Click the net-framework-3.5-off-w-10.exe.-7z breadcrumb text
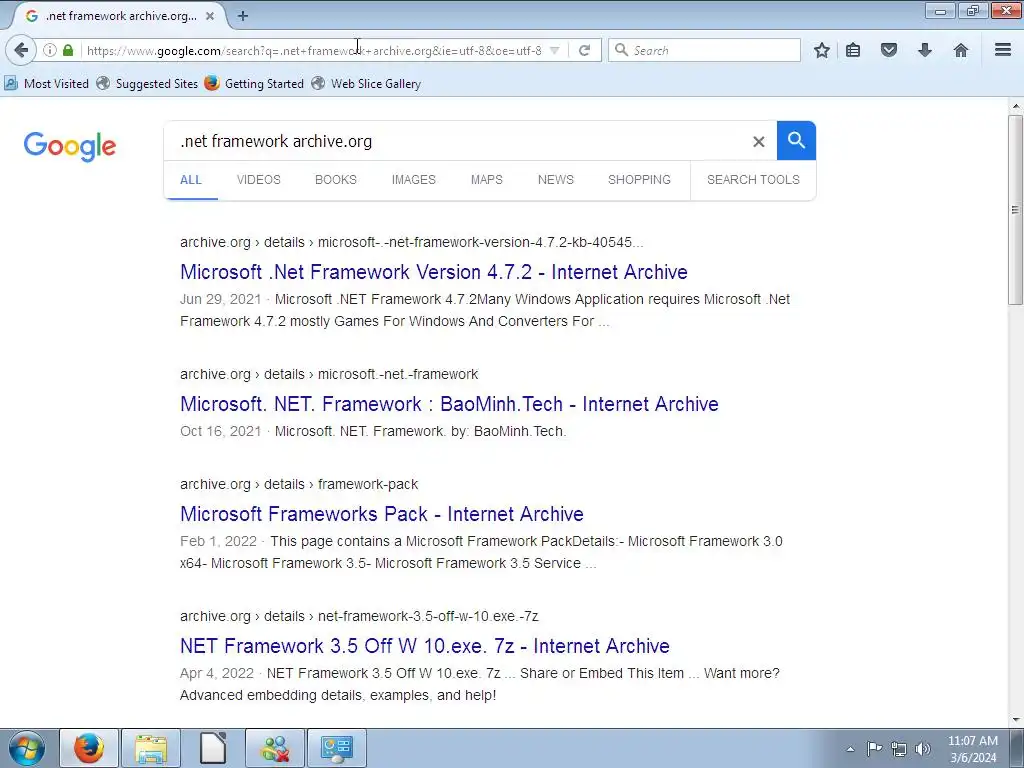The image size is (1024, 768). (x=428, y=616)
